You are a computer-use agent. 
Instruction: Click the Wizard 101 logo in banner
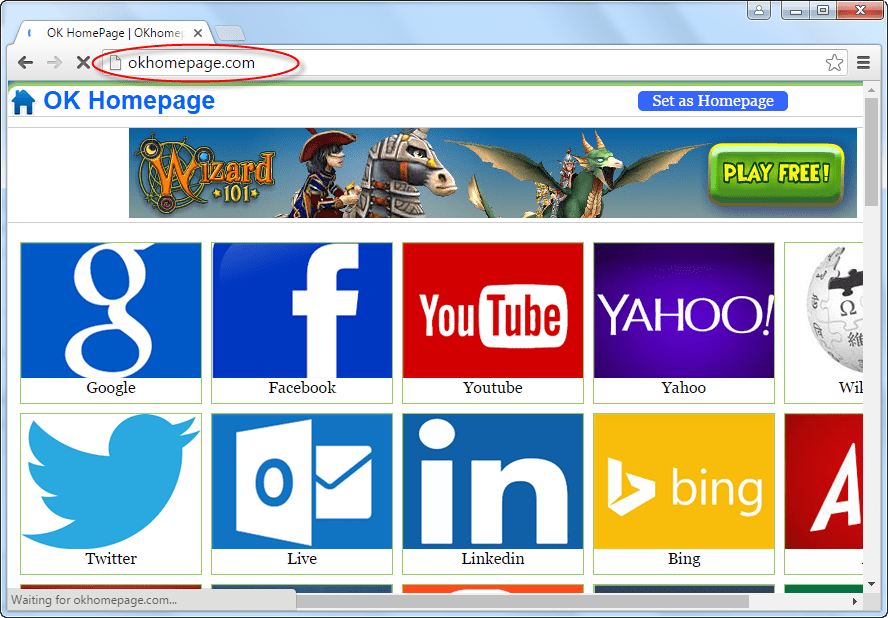[x=207, y=173]
